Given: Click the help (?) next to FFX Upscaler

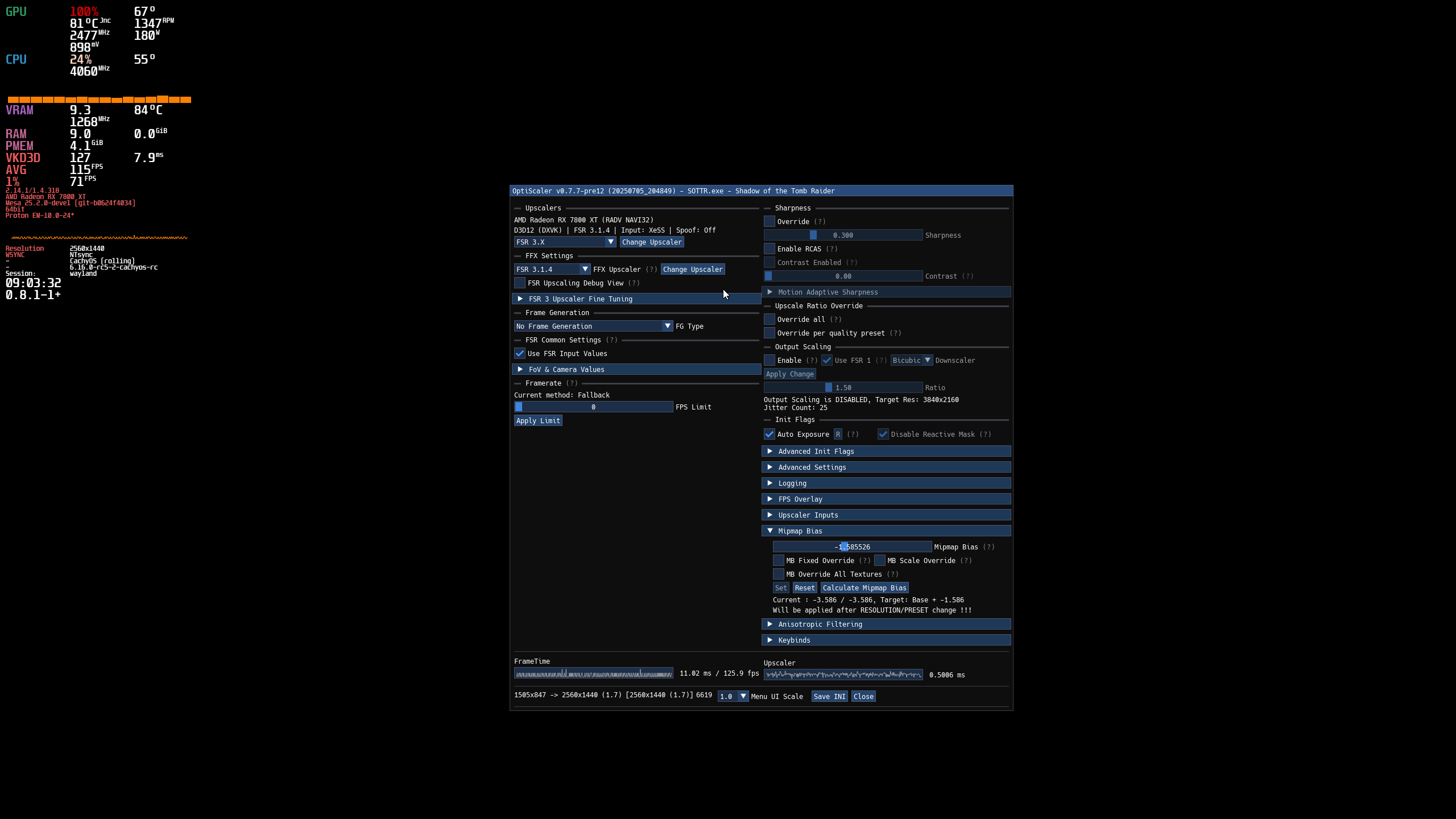Looking at the screenshot, I should (x=651, y=269).
